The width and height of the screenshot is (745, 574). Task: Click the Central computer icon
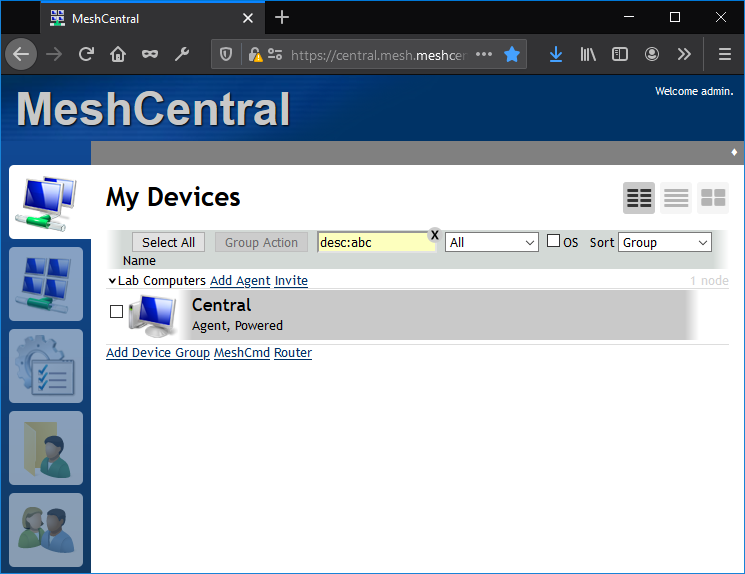click(x=153, y=315)
